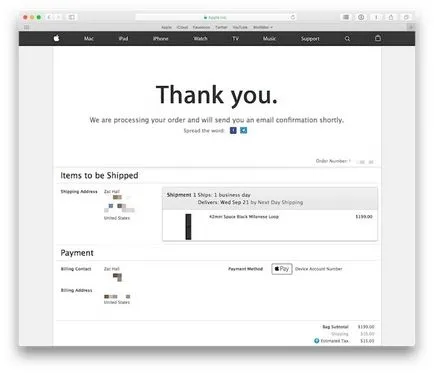This screenshot has height=373, width=434.
Task: Click the 'Thank you.' heading
Action: 217,95
